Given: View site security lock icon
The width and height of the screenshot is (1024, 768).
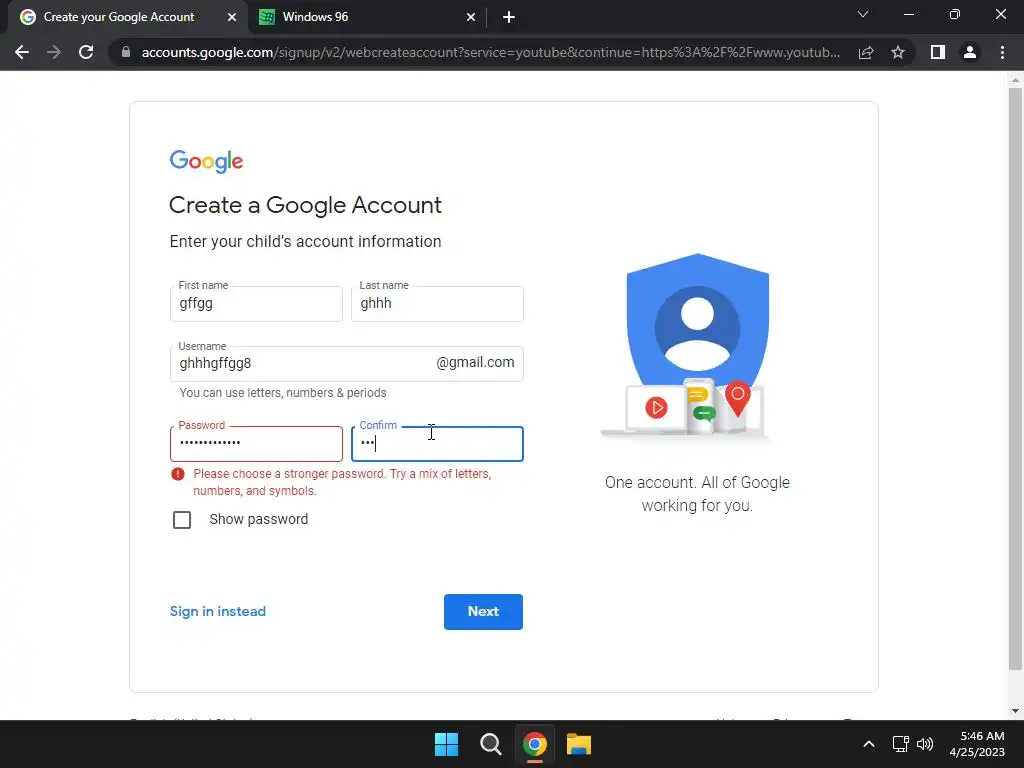Looking at the screenshot, I should click(126, 52).
